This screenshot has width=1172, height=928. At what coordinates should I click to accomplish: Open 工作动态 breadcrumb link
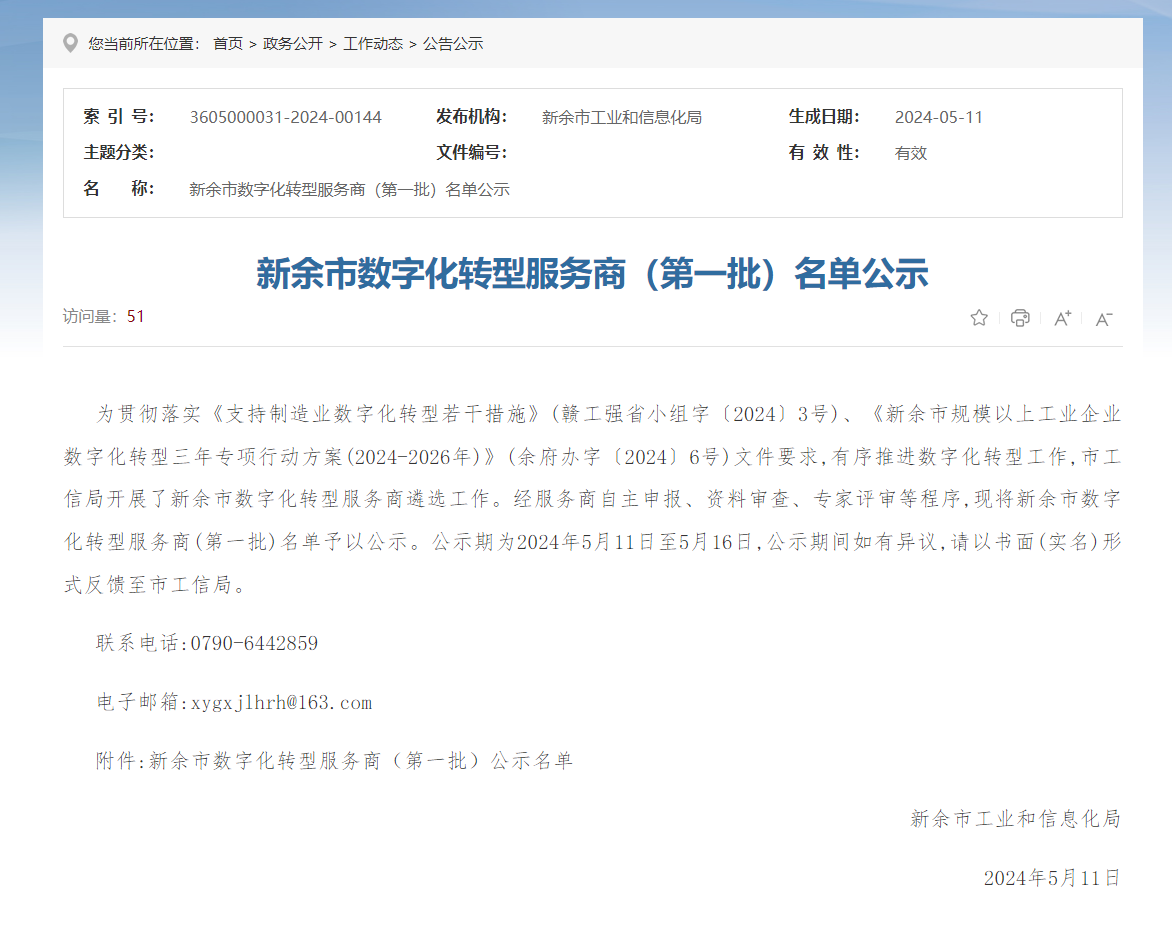point(373,44)
